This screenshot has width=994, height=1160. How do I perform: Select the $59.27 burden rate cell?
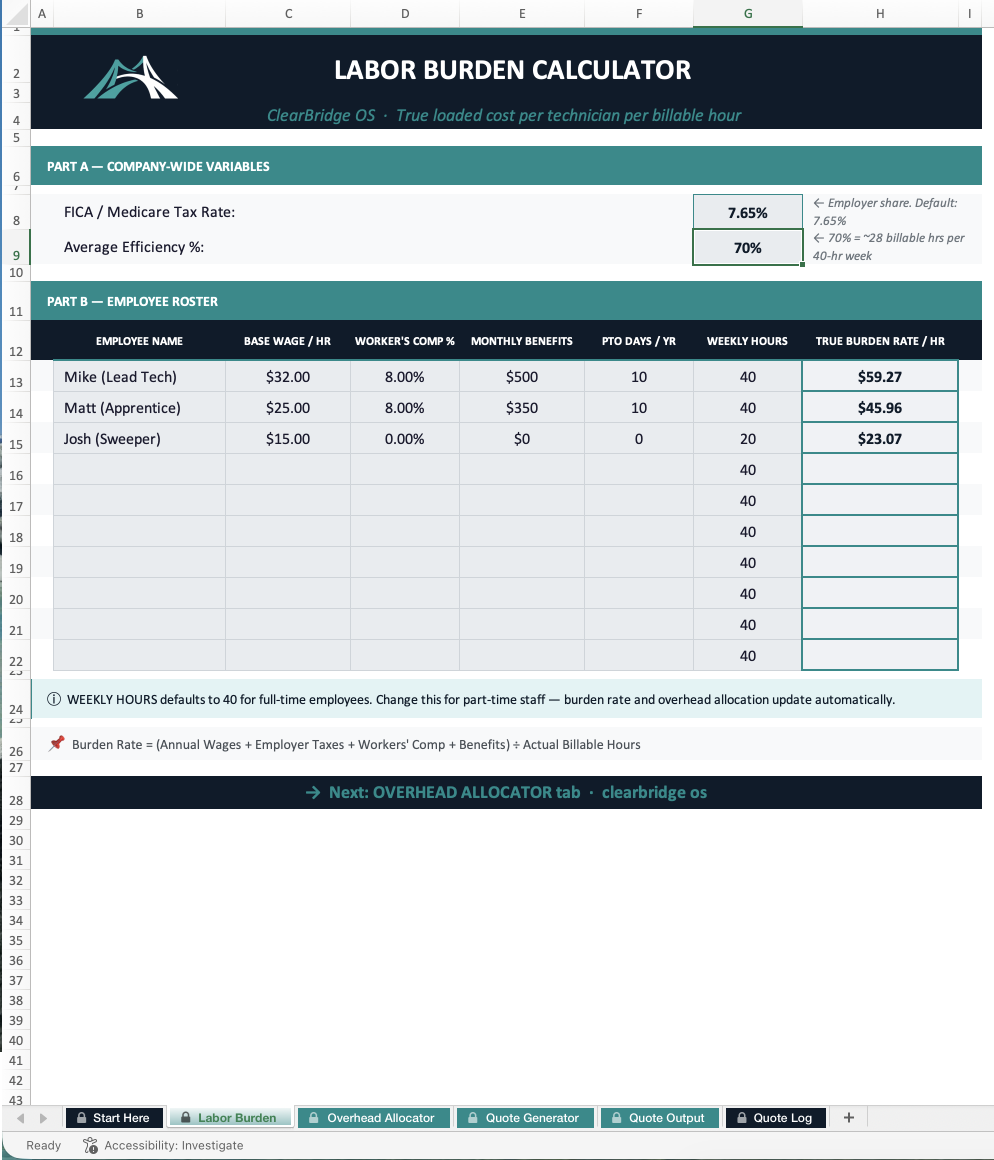point(880,377)
